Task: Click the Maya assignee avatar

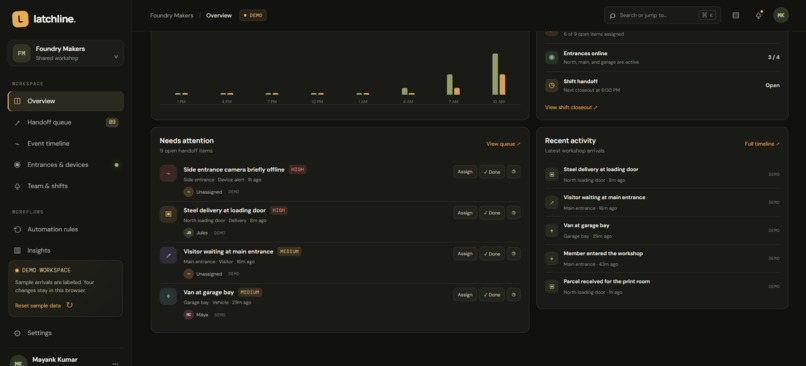Action: click(189, 315)
